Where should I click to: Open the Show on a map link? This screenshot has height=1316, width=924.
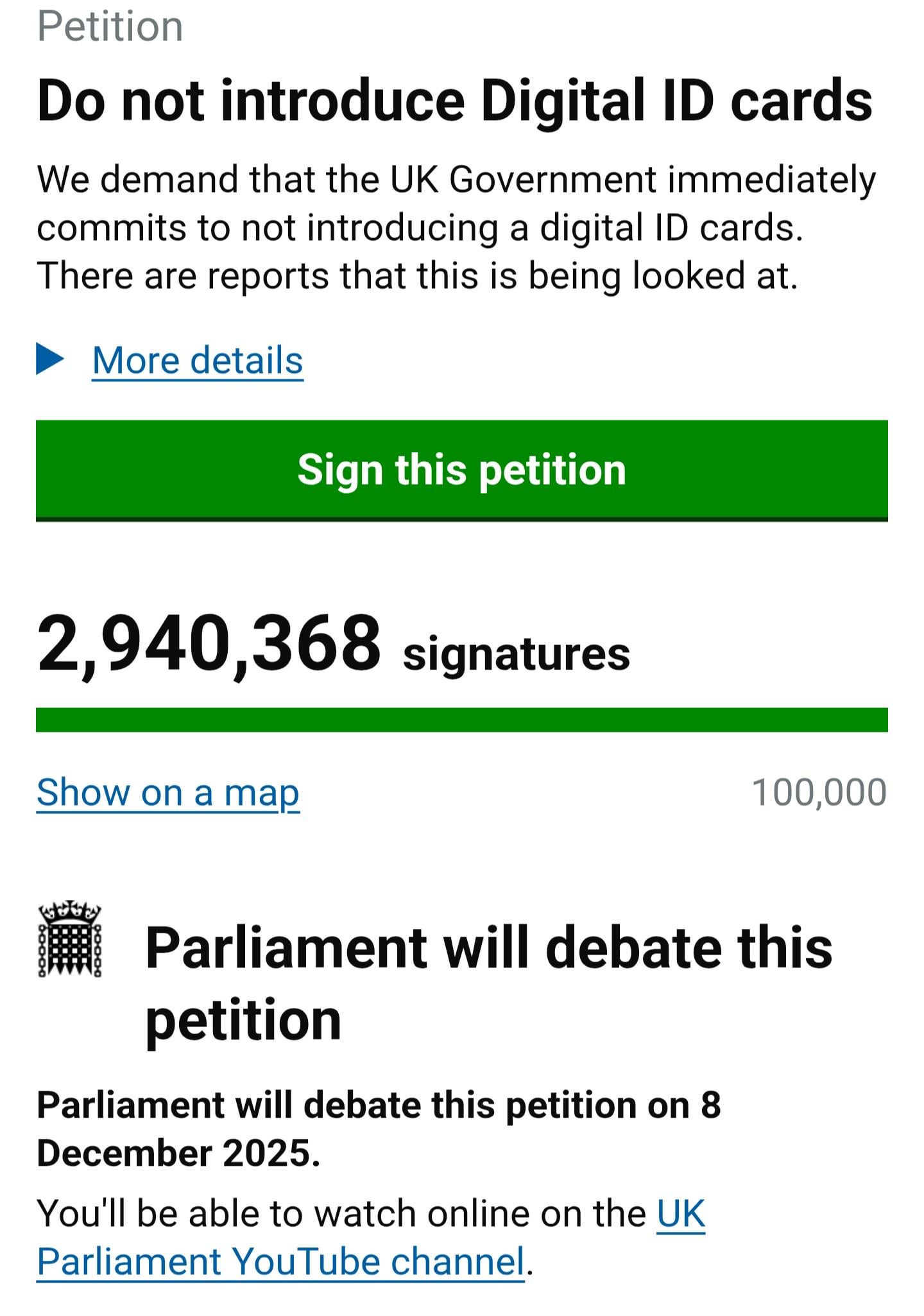coord(168,792)
